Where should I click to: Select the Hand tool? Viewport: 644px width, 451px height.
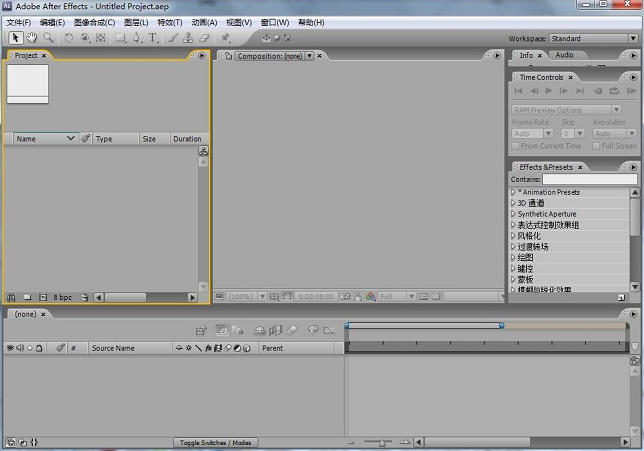[x=32, y=38]
